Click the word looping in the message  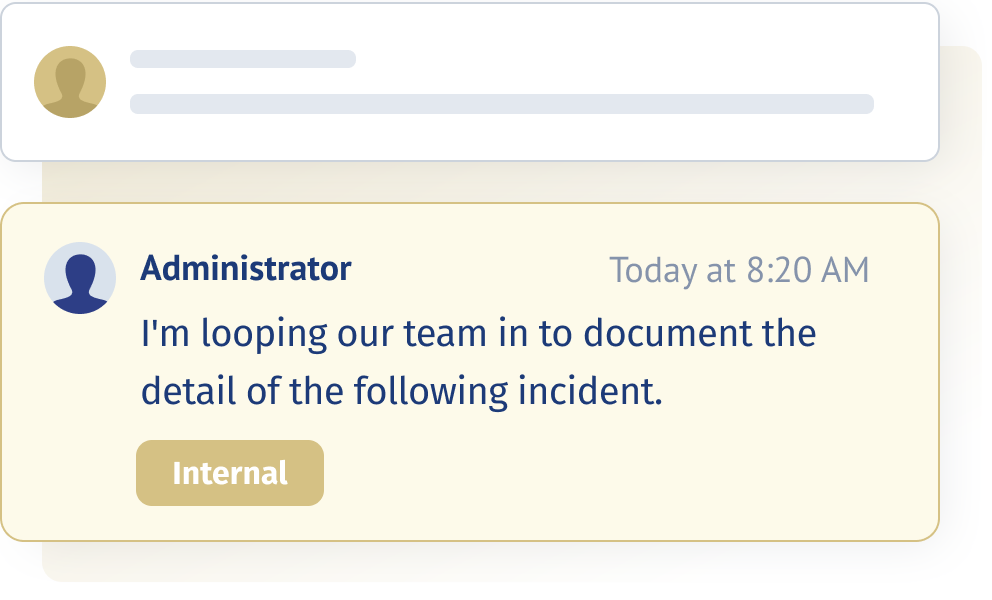(x=264, y=334)
